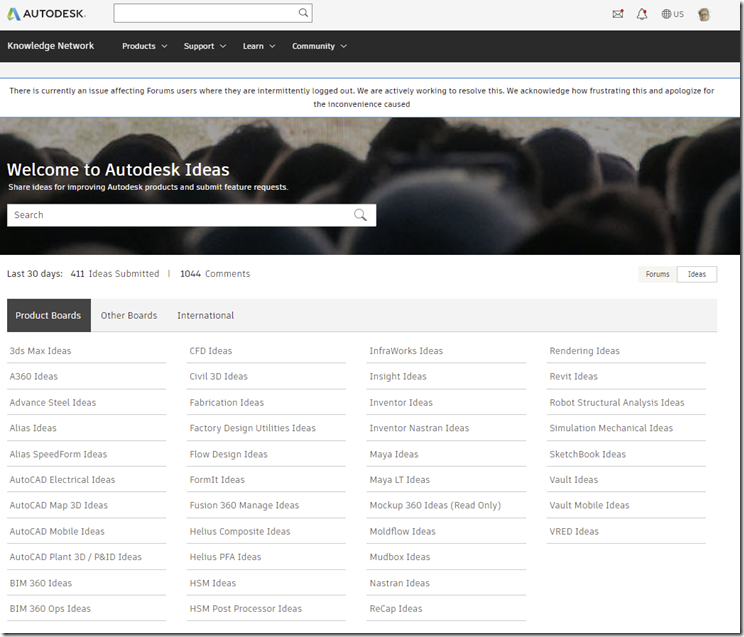
Task: Open Inventor Nastran Ideas board
Action: (419, 428)
